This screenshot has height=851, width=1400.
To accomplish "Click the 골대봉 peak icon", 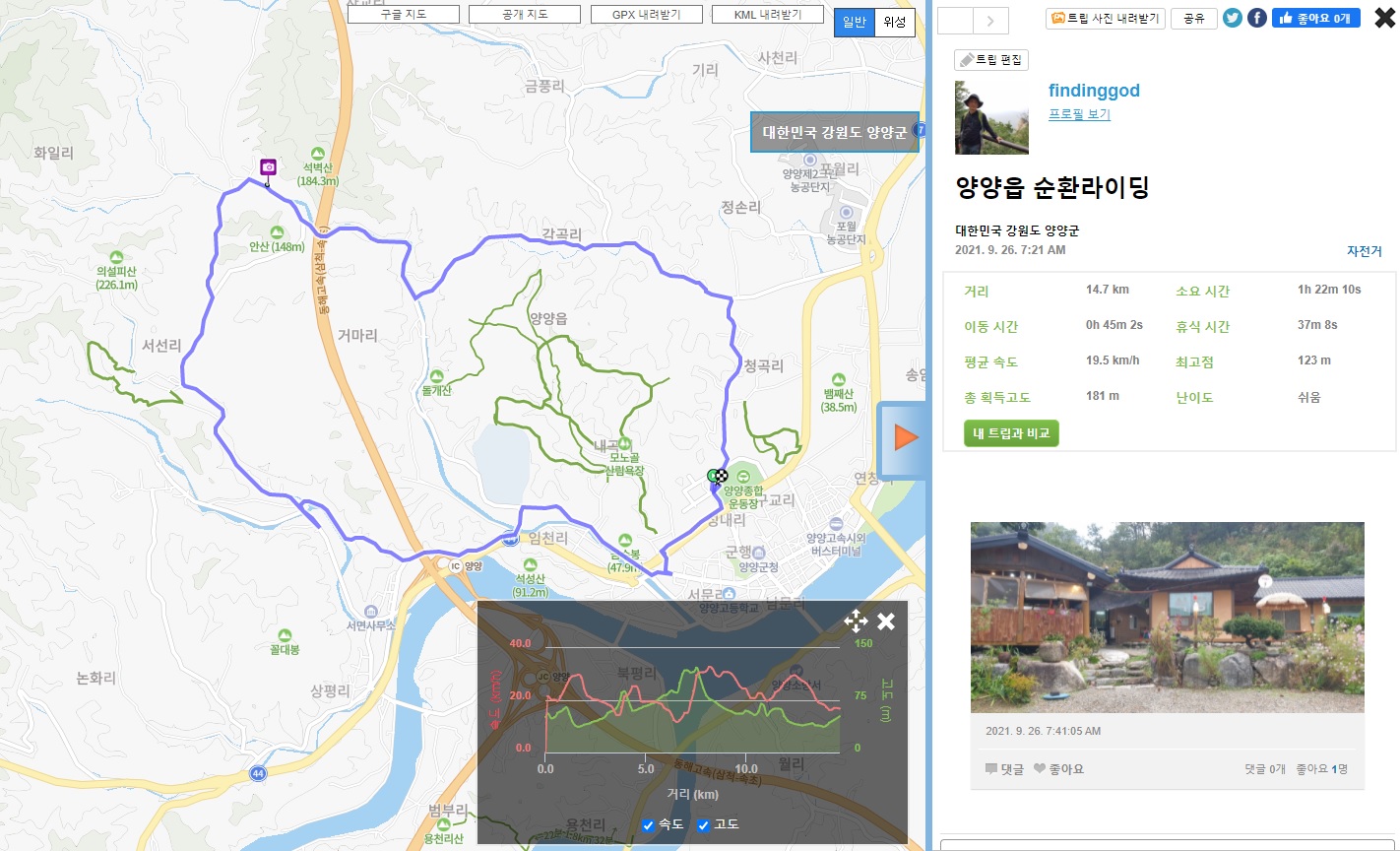I will [x=285, y=635].
